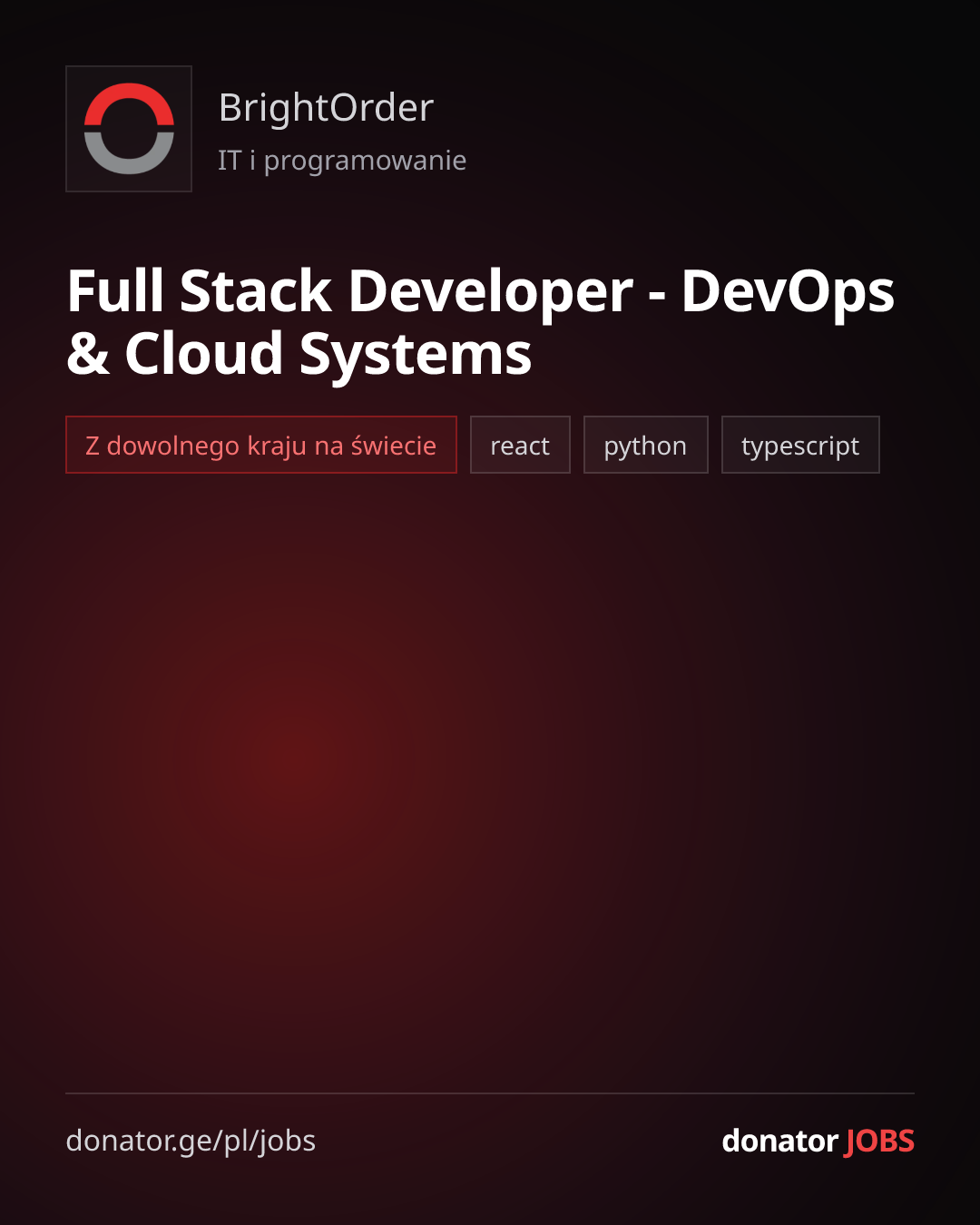
Task: Click the word programowanie under company name
Action: point(365,162)
